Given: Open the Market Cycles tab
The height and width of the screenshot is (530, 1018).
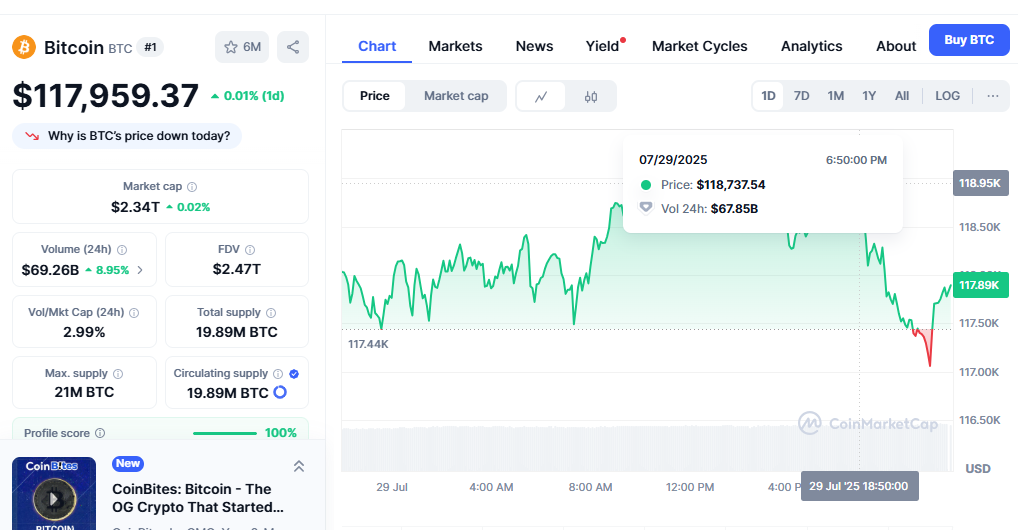Looking at the screenshot, I should click(699, 46).
